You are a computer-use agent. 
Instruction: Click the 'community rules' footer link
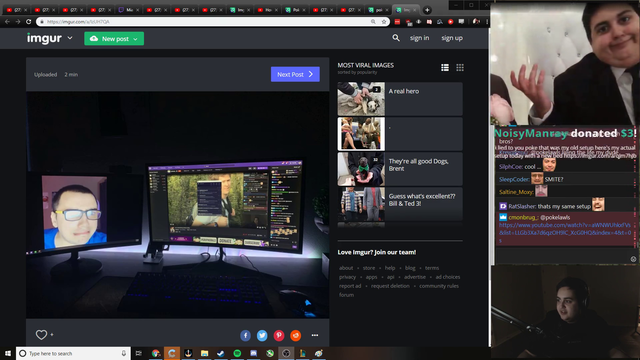click(439, 286)
